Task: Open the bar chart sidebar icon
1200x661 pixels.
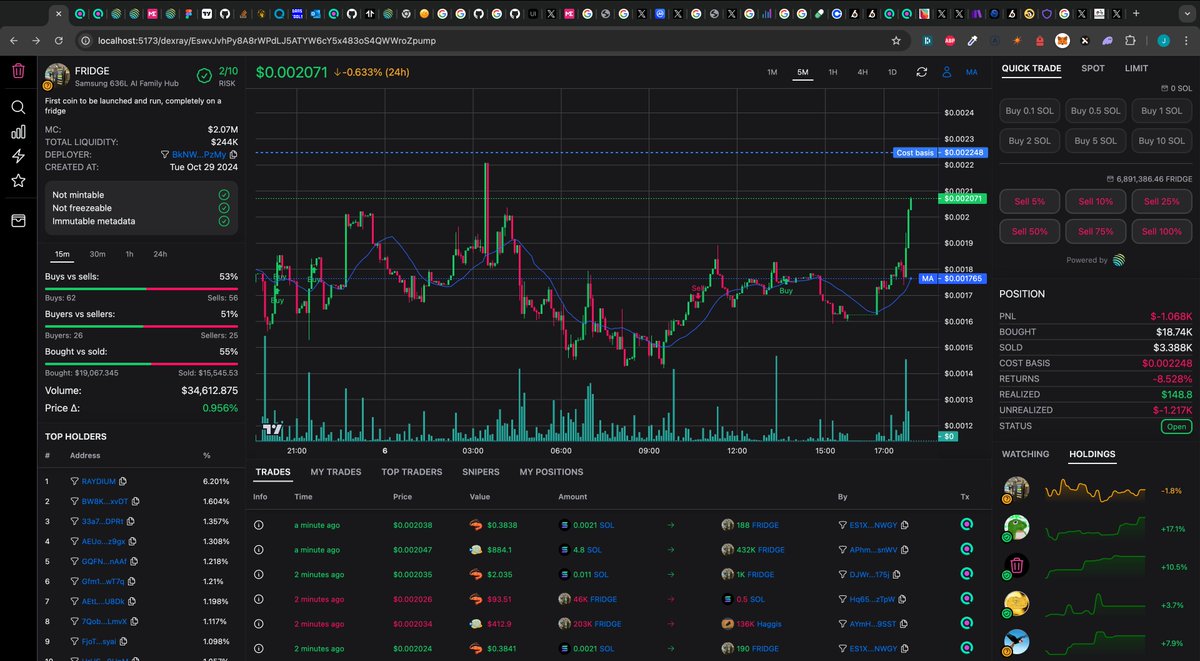Action: point(18,132)
